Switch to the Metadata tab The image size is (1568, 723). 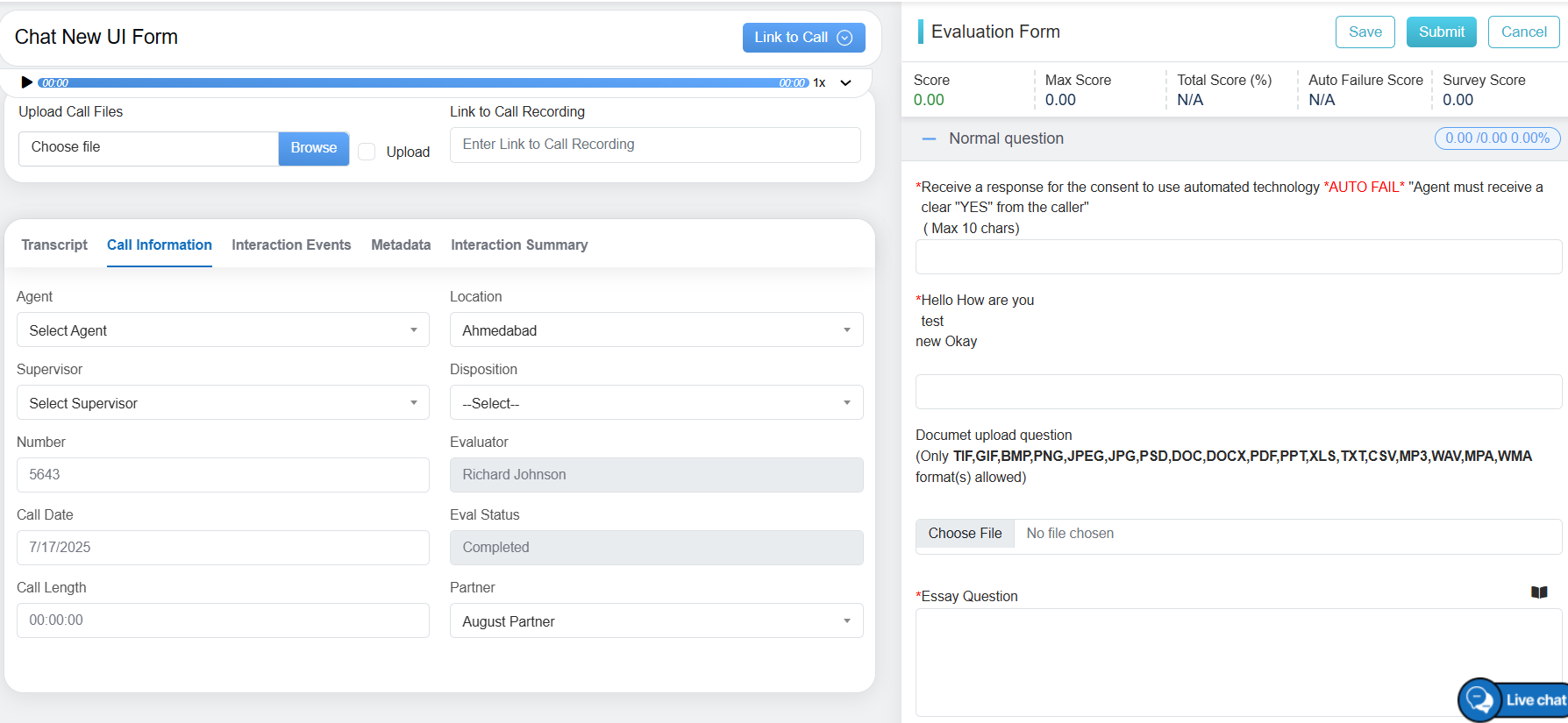pos(401,245)
